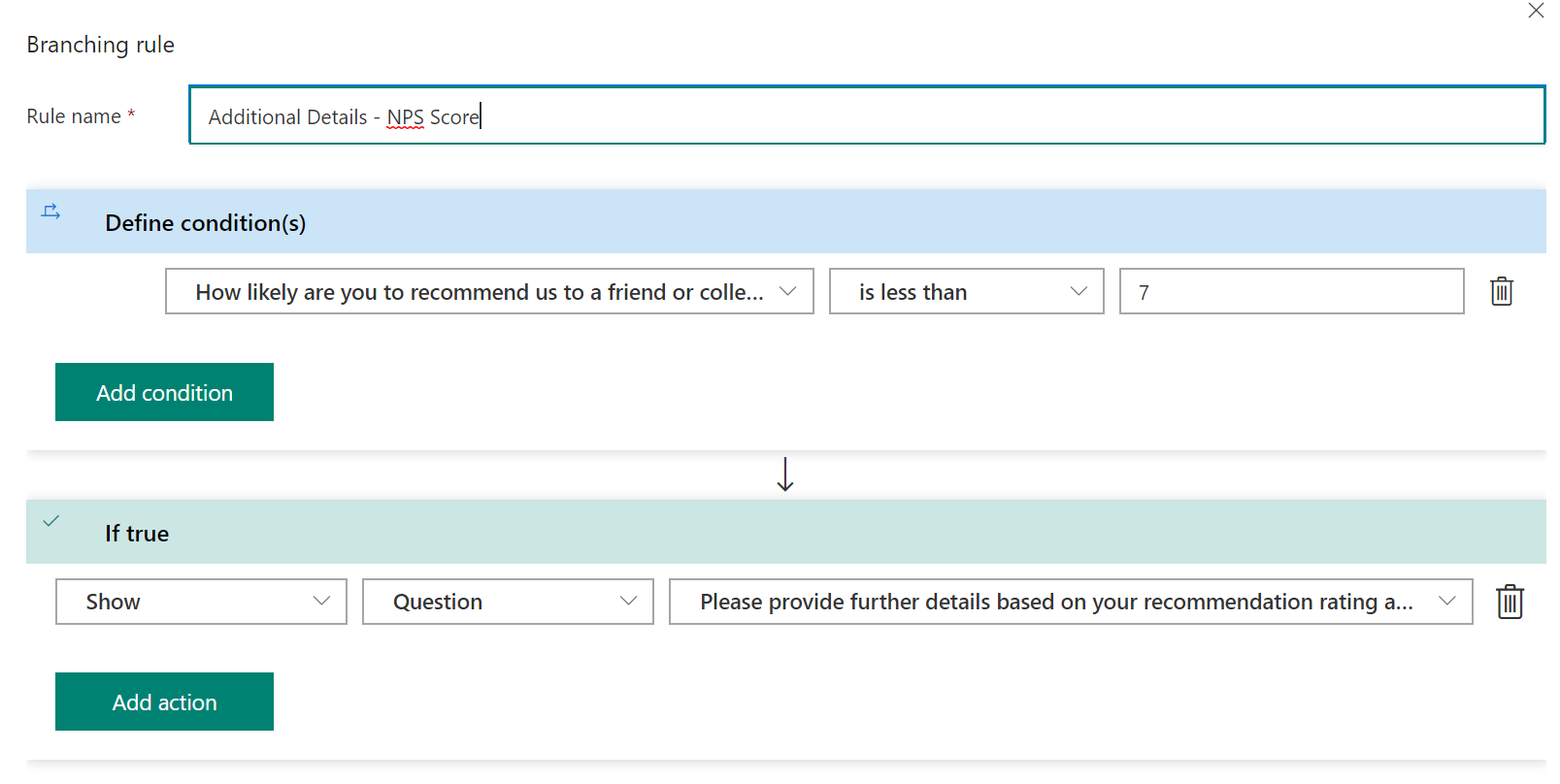
Task: Click the down arrow between condition and action sections
Action: point(785,474)
